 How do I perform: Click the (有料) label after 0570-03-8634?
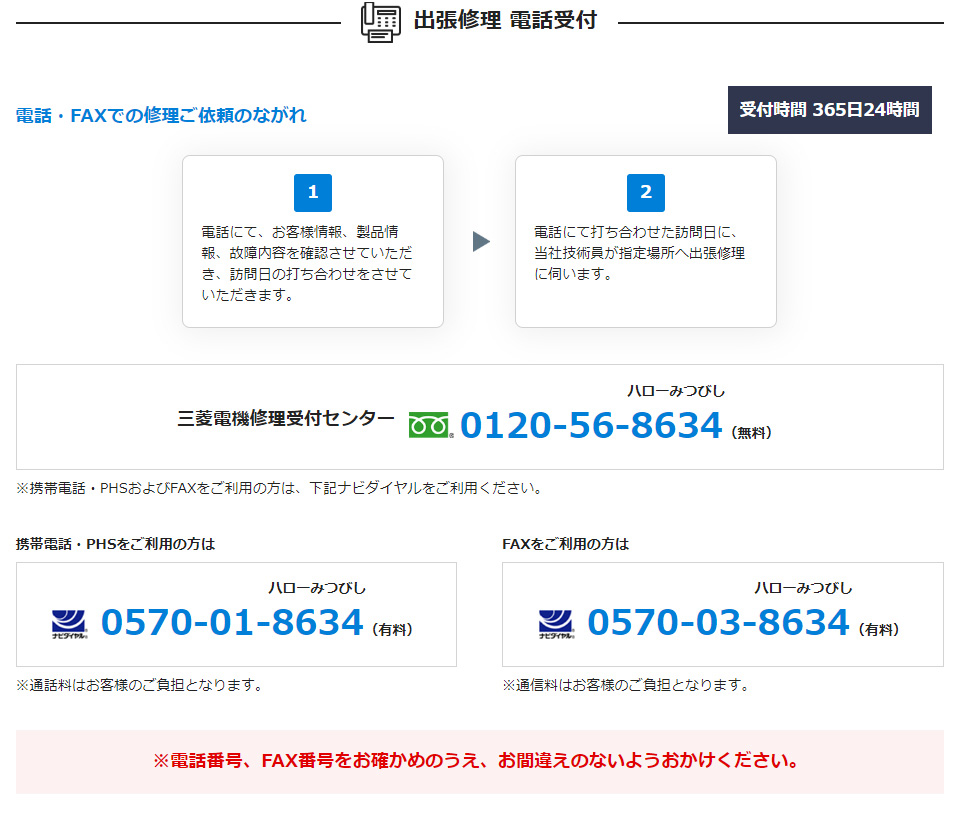(x=879, y=630)
